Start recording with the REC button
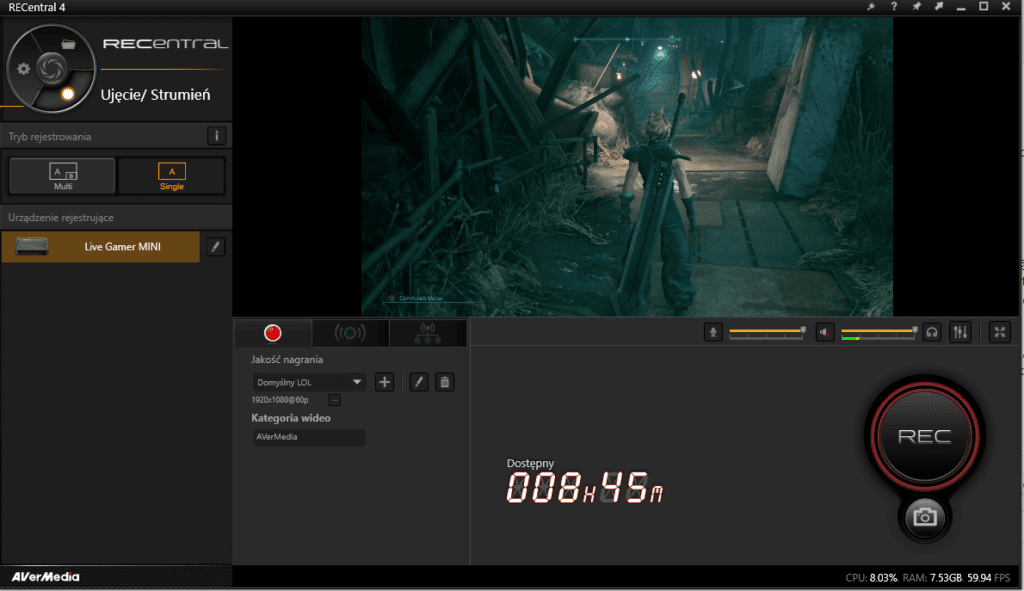Viewport: 1024px width, 591px height. pyautogui.click(x=924, y=436)
